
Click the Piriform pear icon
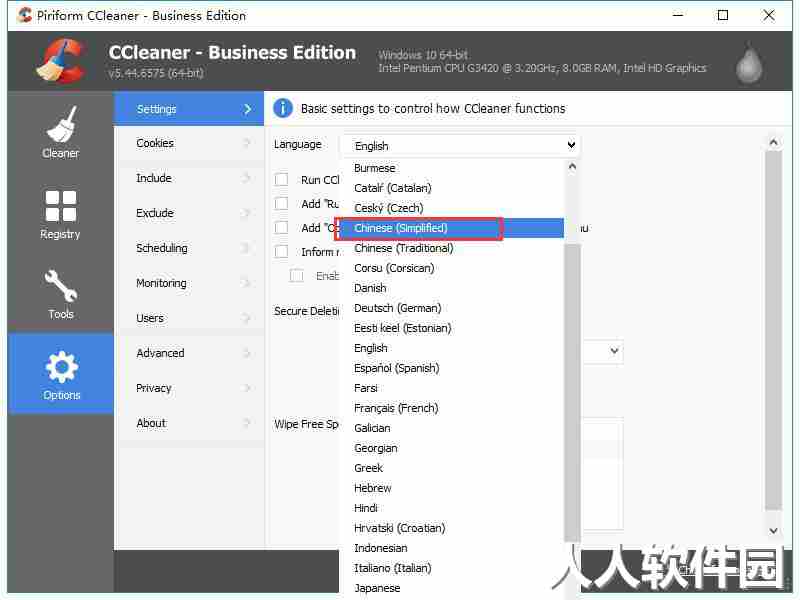click(749, 64)
